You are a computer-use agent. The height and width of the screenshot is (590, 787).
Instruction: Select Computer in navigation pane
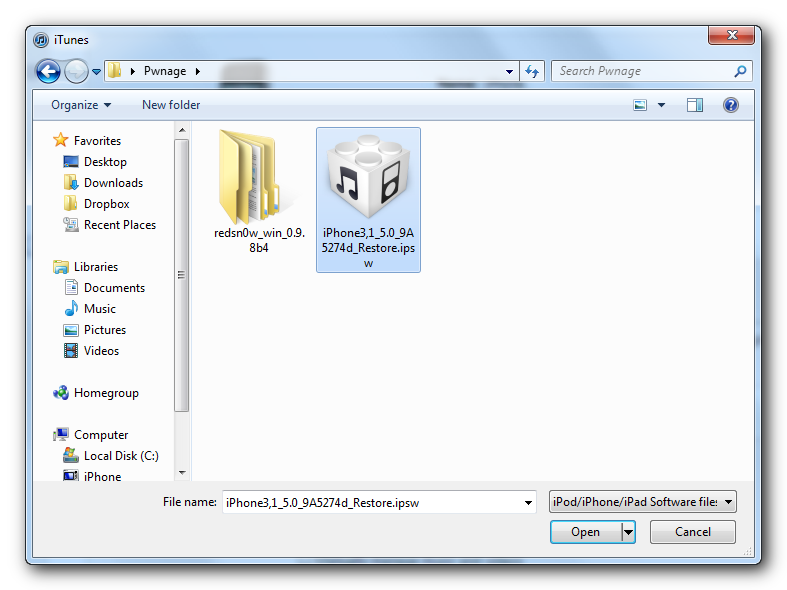(x=91, y=434)
